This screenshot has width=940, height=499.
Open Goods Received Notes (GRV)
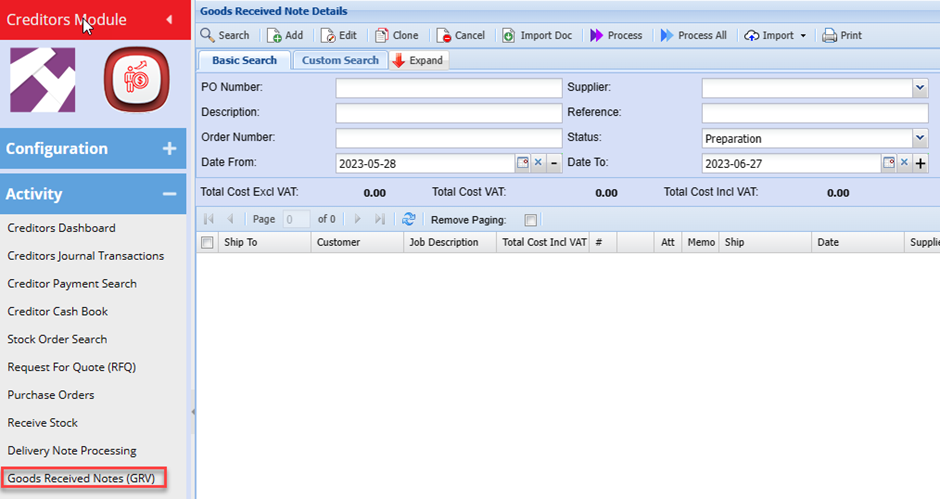click(x=81, y=478)
